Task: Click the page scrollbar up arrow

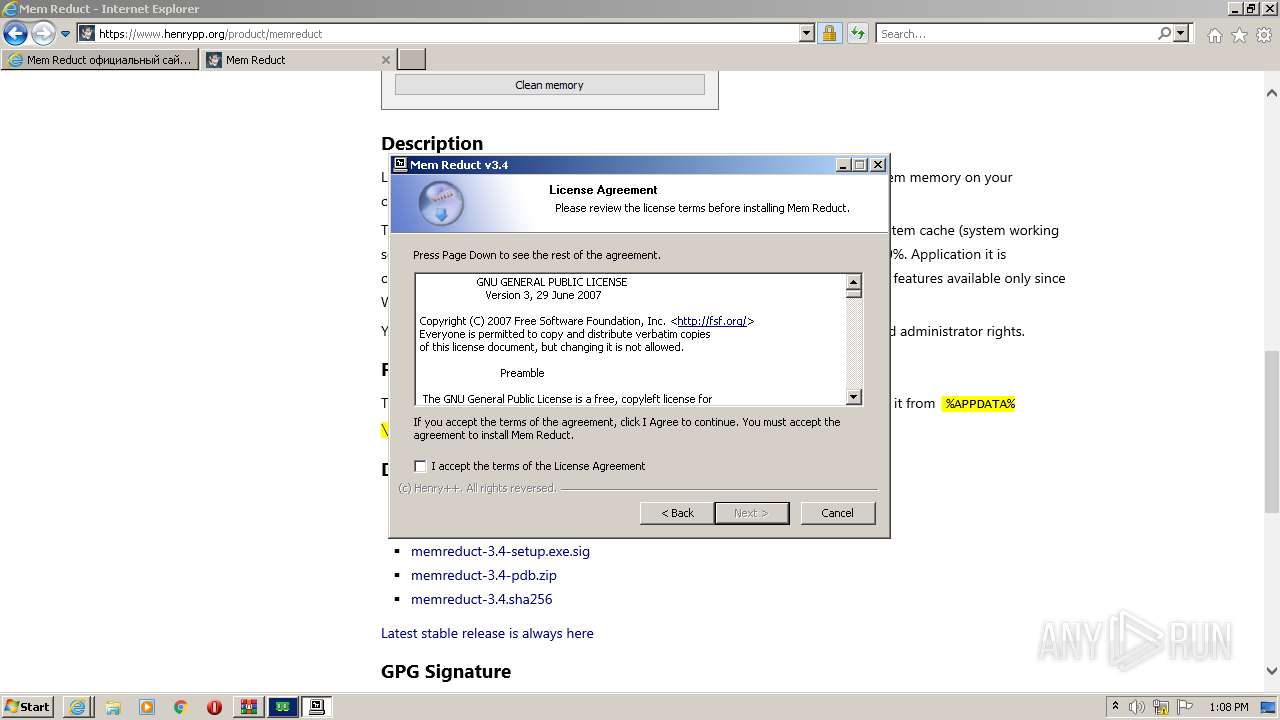Action: 1271,94
